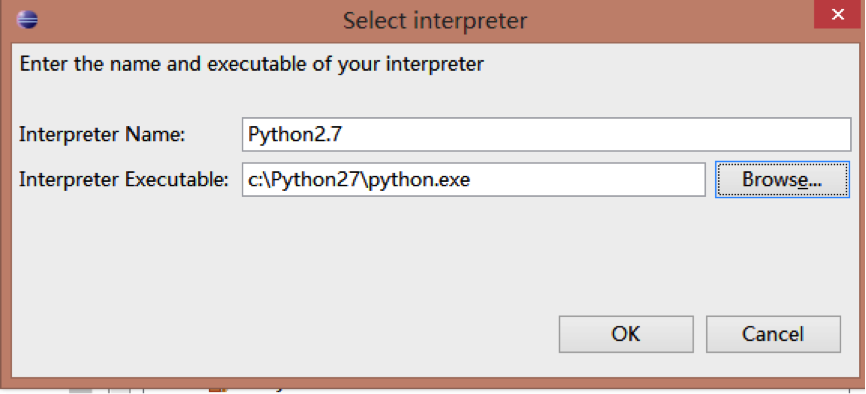
Task: Click the Browse... button
Action: tap(782, 180)
